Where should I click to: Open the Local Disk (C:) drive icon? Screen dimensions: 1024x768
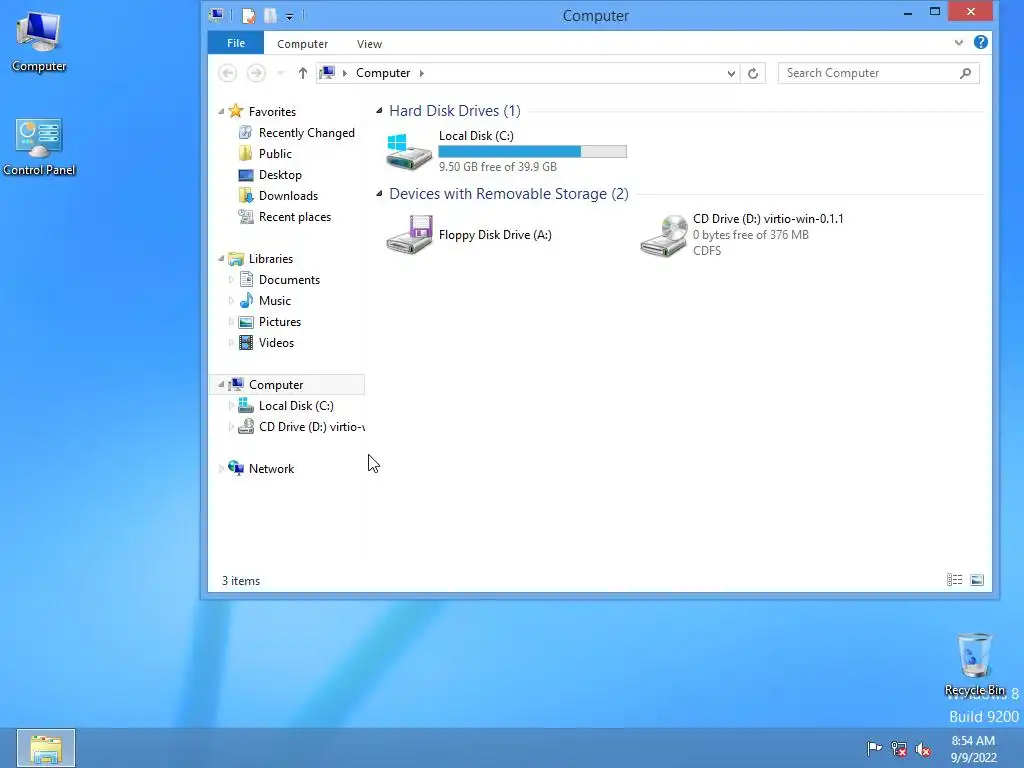click(x=409, y=152)
